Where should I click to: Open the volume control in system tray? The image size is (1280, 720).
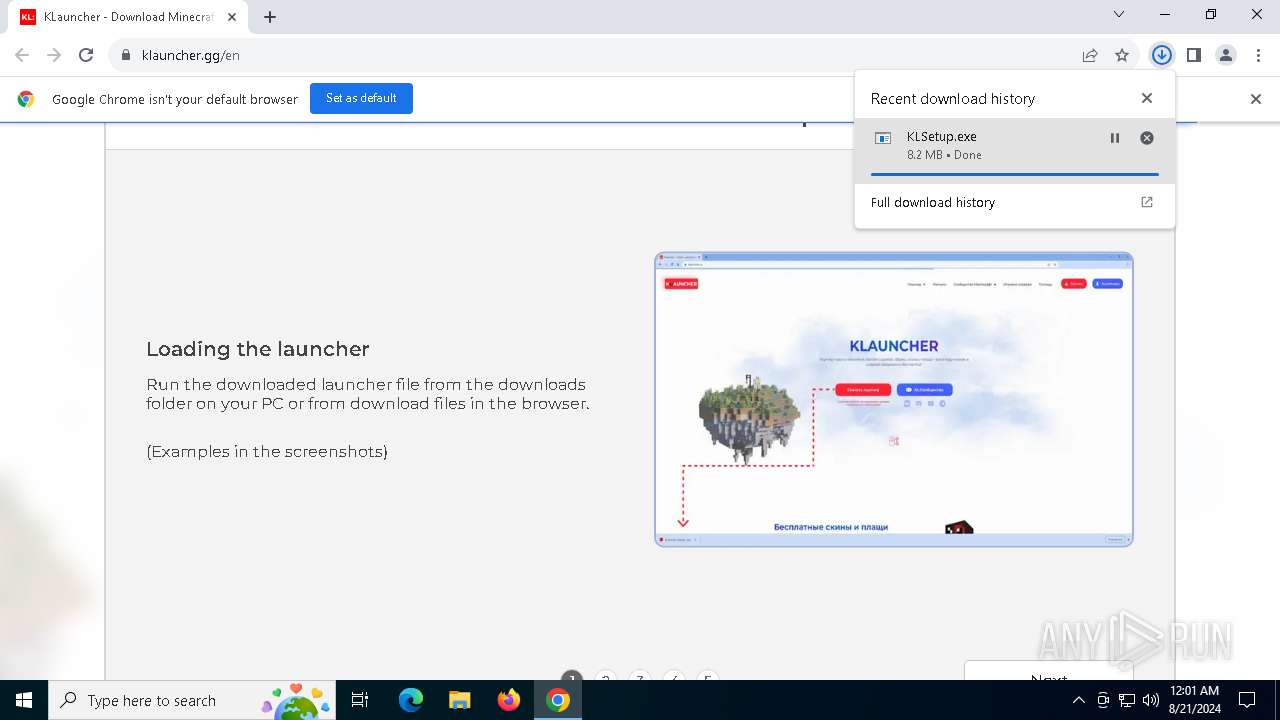click(x=1151, y=700)
